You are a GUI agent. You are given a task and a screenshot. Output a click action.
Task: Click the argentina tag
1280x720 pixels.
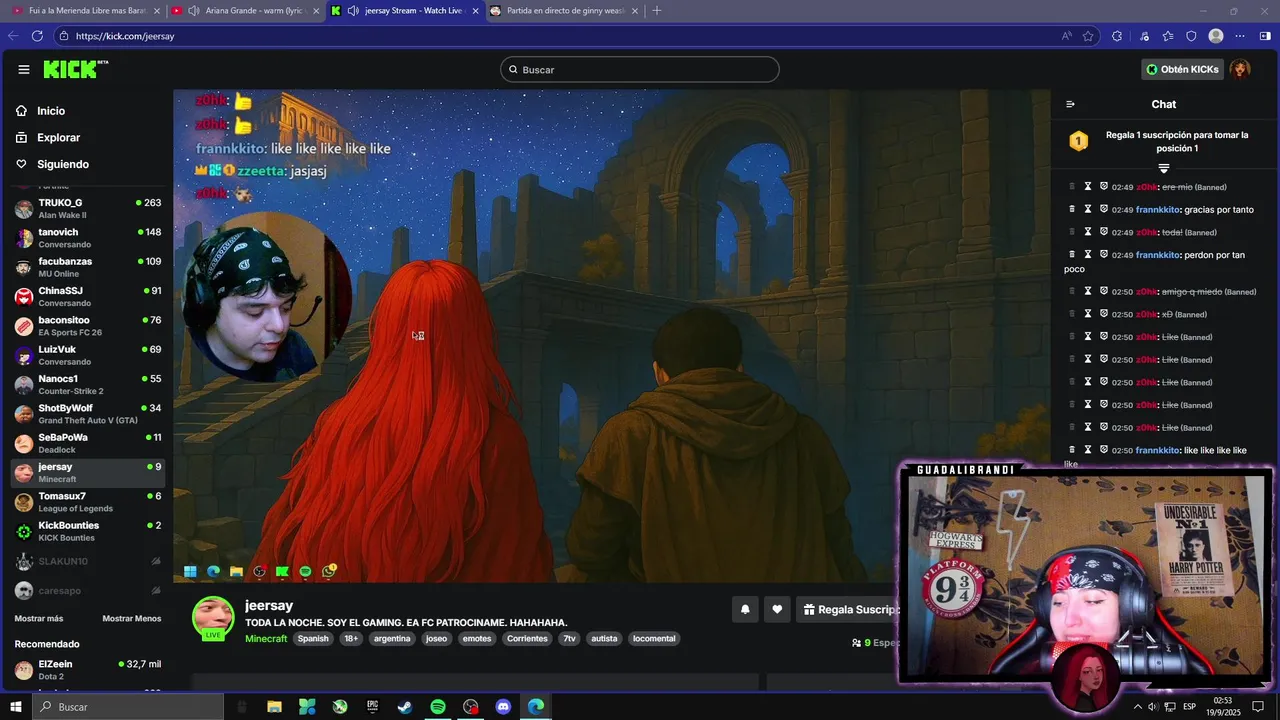click(x=392, y=639)
